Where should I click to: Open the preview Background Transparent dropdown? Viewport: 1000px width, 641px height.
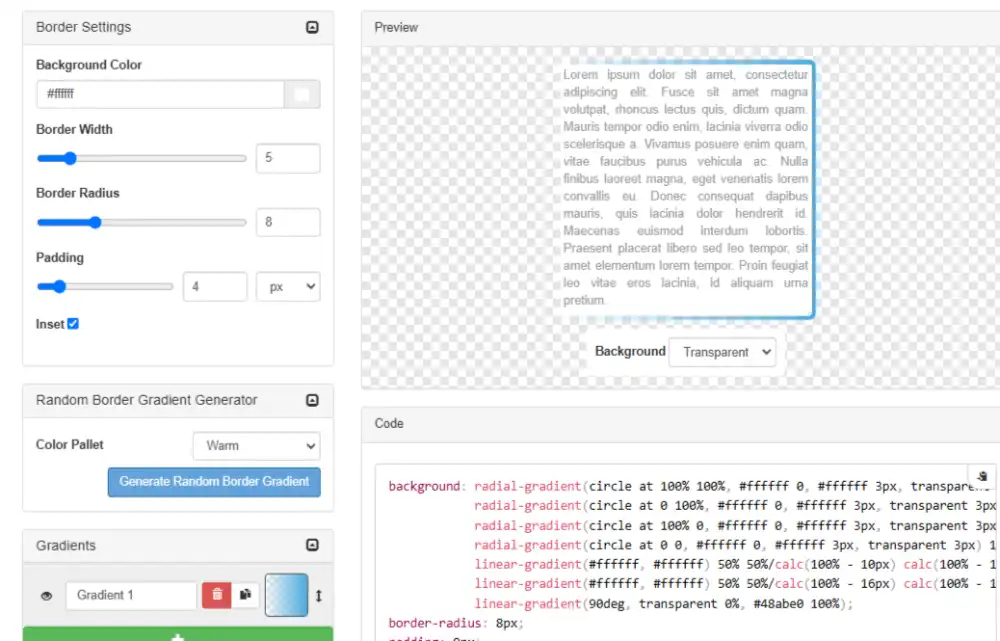tap(722, 352)
